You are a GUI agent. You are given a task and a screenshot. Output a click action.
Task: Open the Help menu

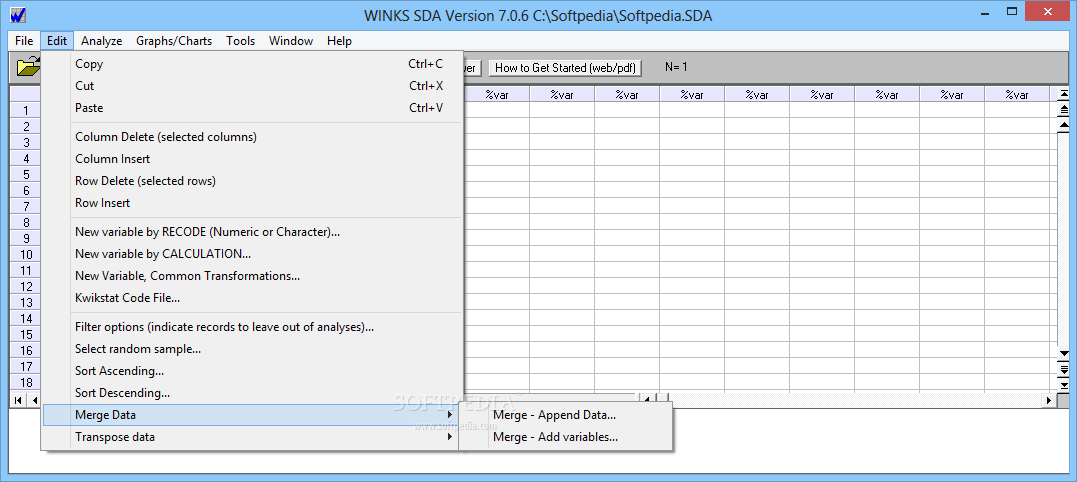(339, 41)
